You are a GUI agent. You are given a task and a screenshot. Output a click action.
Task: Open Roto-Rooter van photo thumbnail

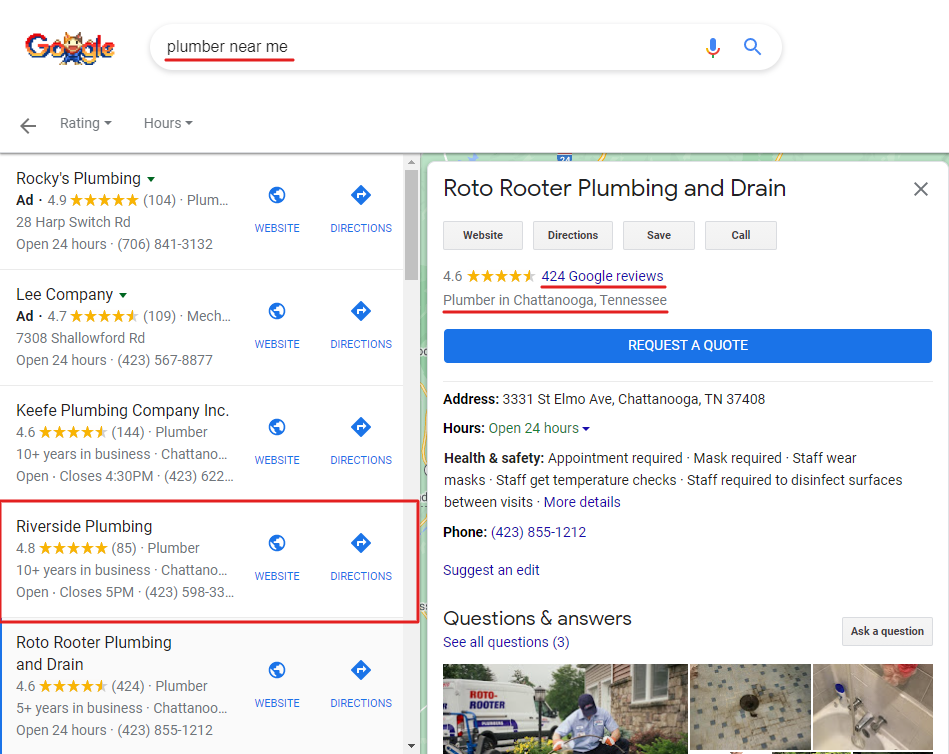[x=565, y=709]
